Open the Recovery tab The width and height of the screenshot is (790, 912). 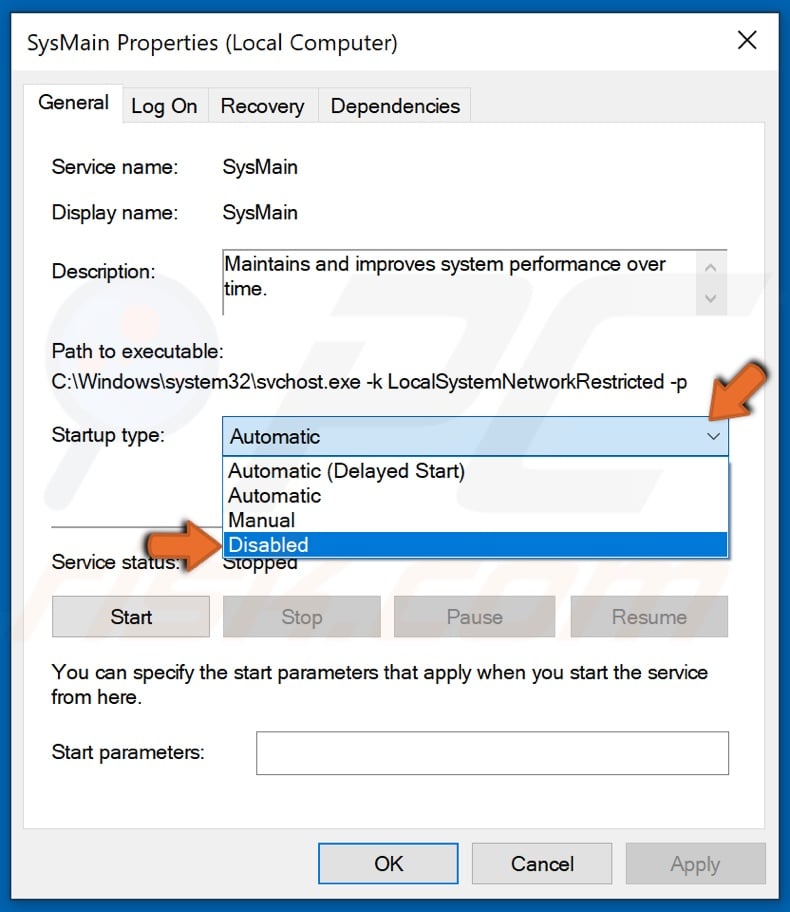tap(262, 105)
